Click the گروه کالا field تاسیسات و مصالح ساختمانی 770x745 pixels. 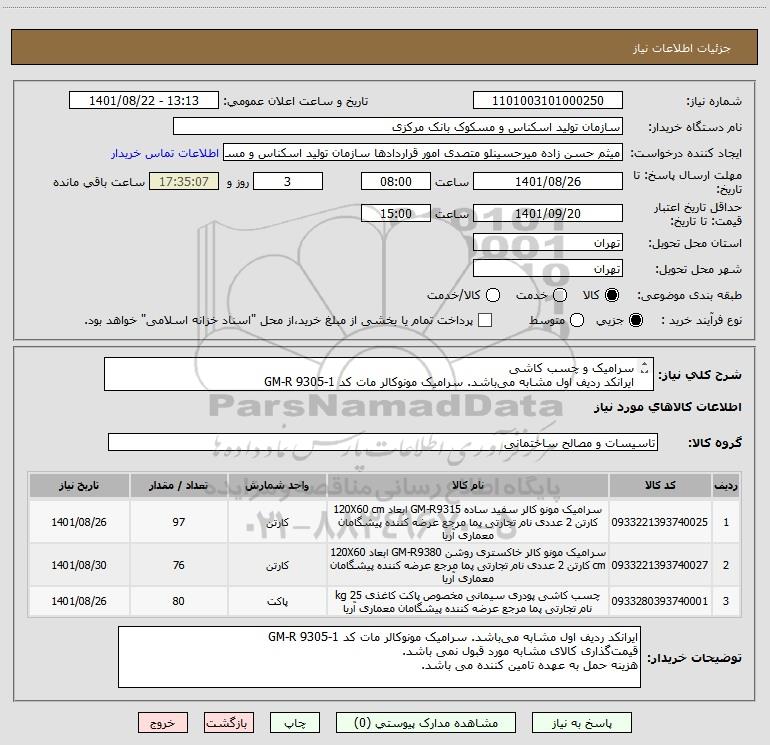[383, 442]
